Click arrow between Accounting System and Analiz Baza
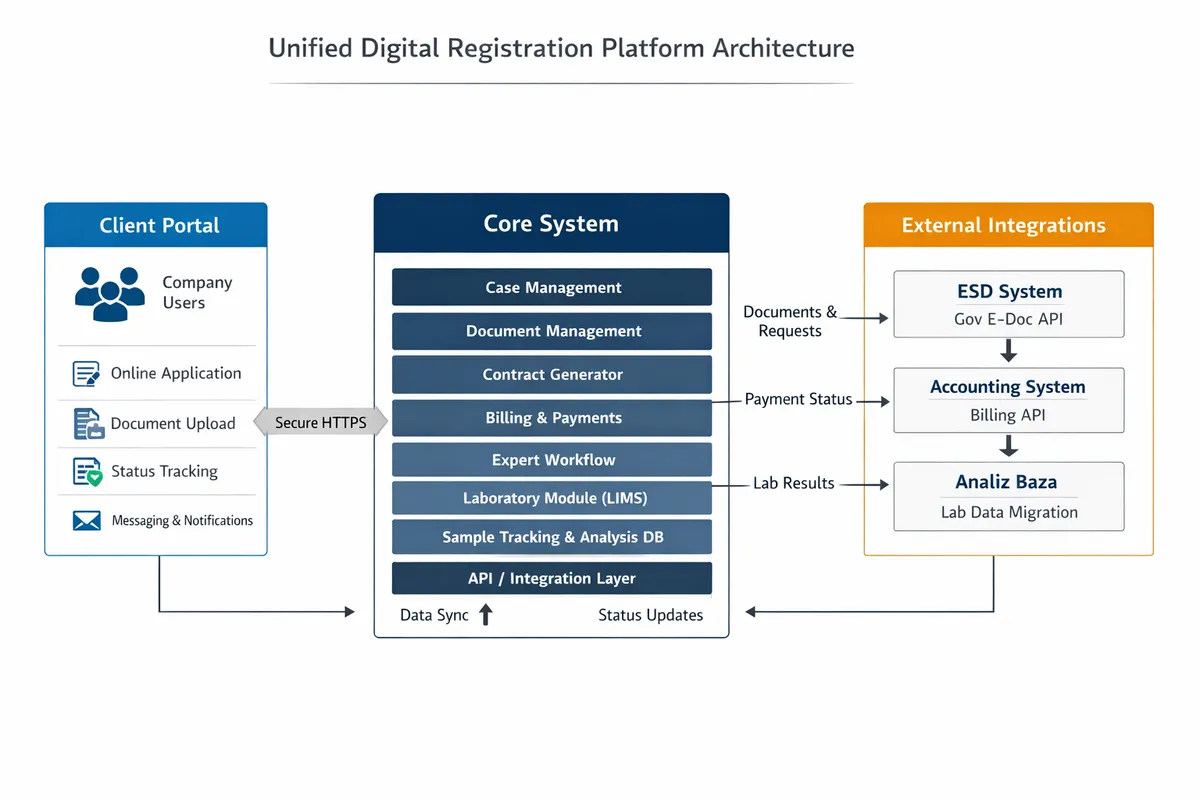1200x800 pixels. pyautogui.click(x=1008, y=446)
